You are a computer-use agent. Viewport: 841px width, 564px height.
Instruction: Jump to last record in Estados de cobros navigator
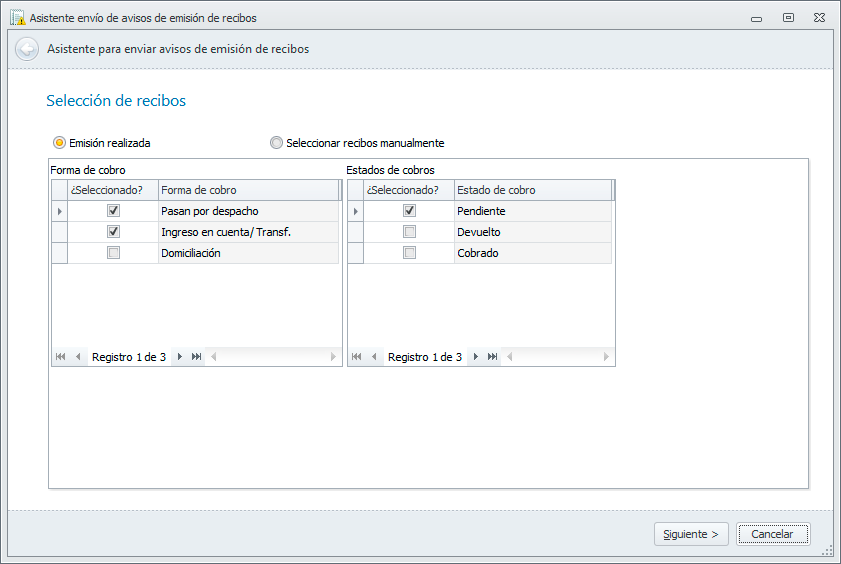(492, 357)
